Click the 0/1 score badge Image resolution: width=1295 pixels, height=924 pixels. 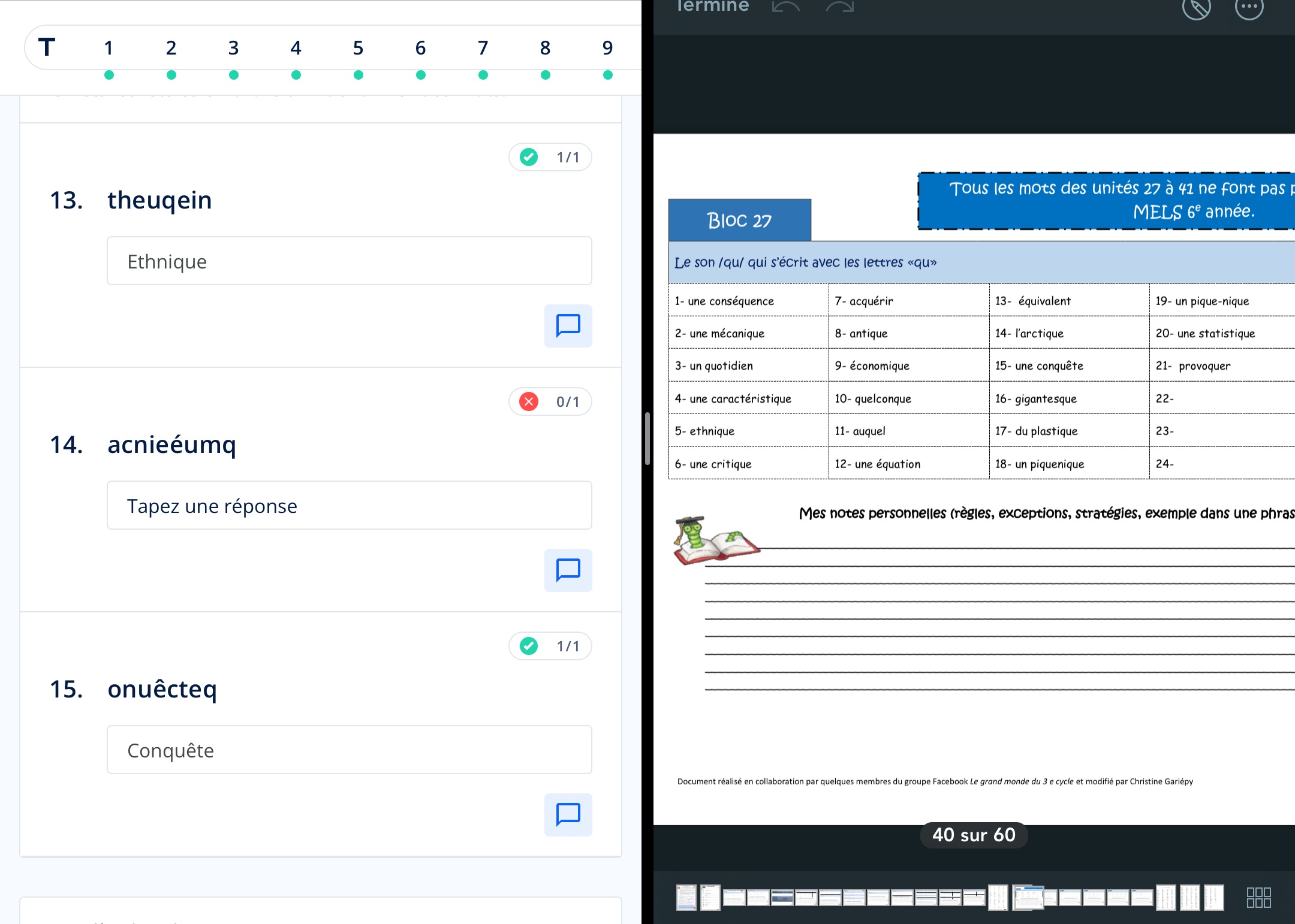tap(550, 401)
